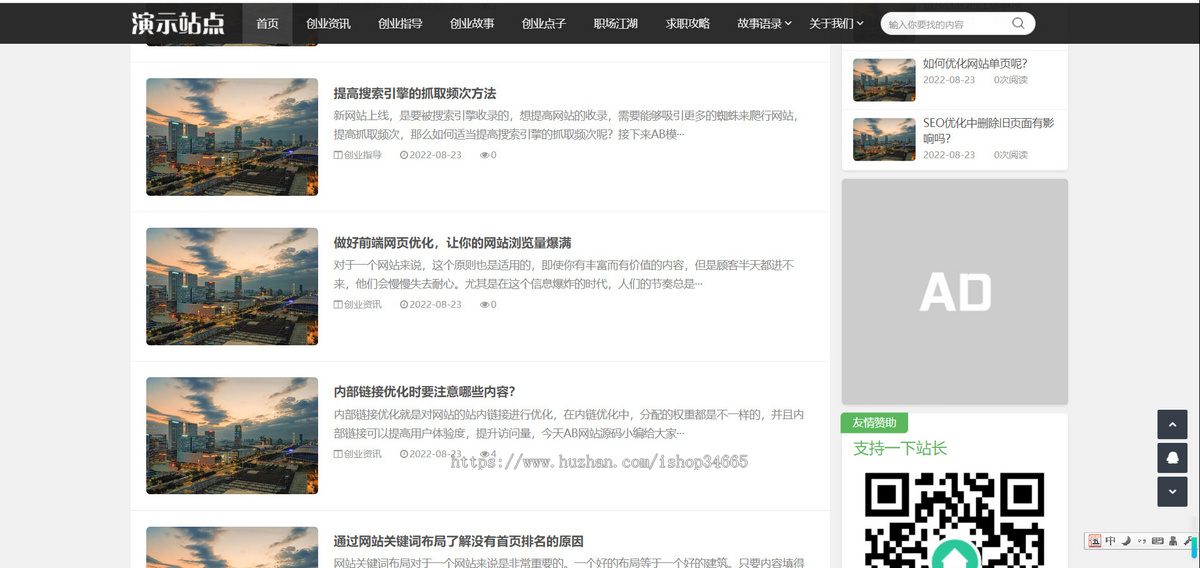Select 创业故事 in the top navigation

[472, 23]
